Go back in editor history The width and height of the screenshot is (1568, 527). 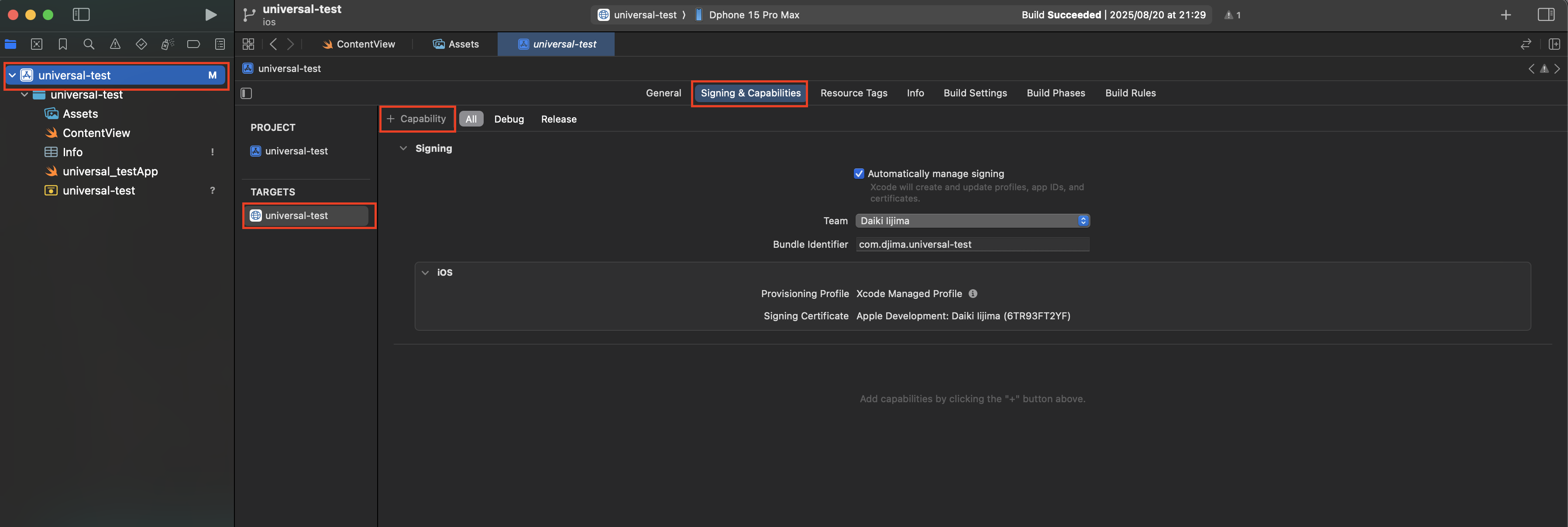[273, 44]
